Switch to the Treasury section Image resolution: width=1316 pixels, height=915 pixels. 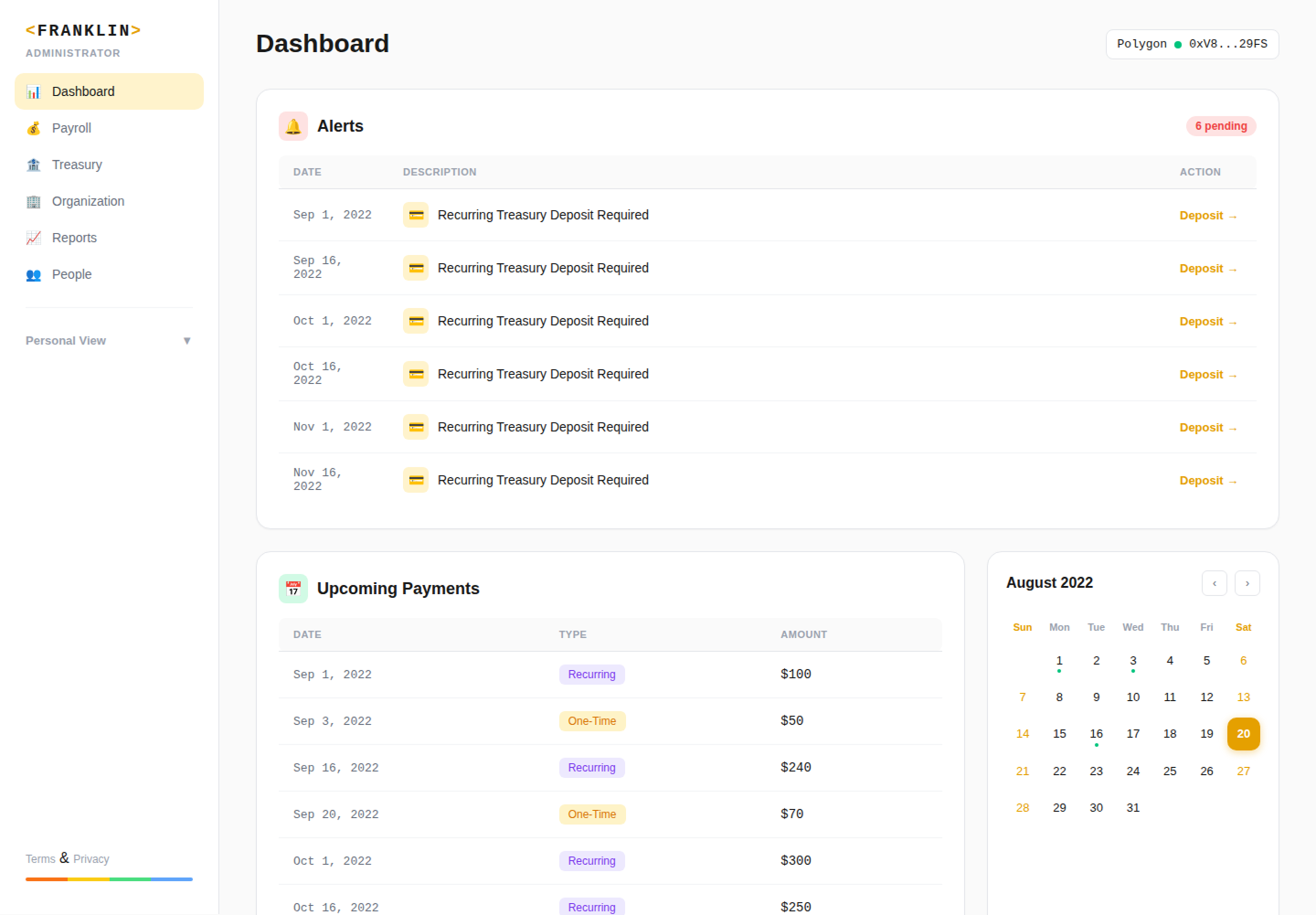click(x=78, y=165)
